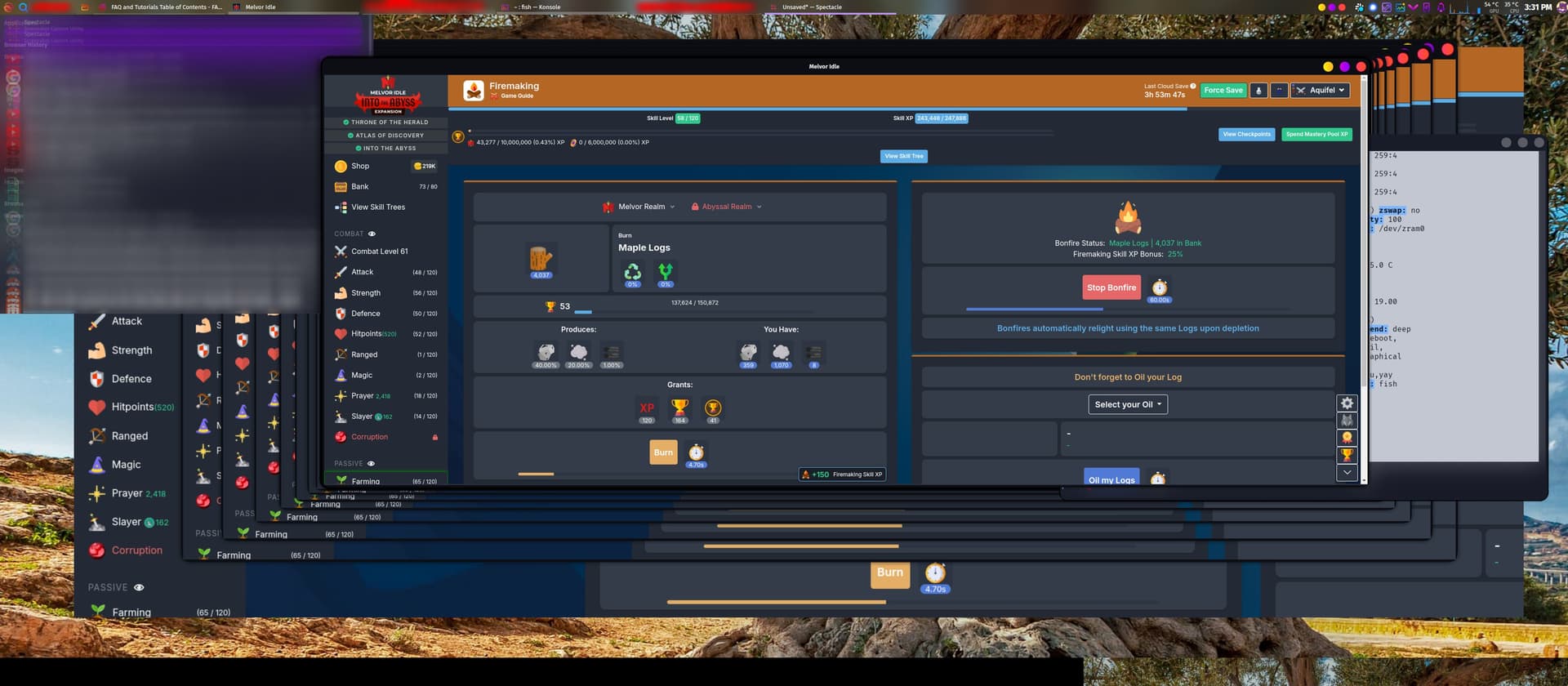Toggle the large PASSIVE eye in the background sidebar
The height and width of the screenshot is (686, 1568).
point(139,587)
